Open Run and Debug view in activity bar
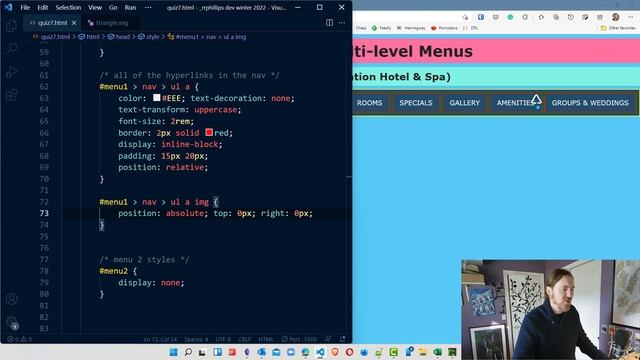 11,72
